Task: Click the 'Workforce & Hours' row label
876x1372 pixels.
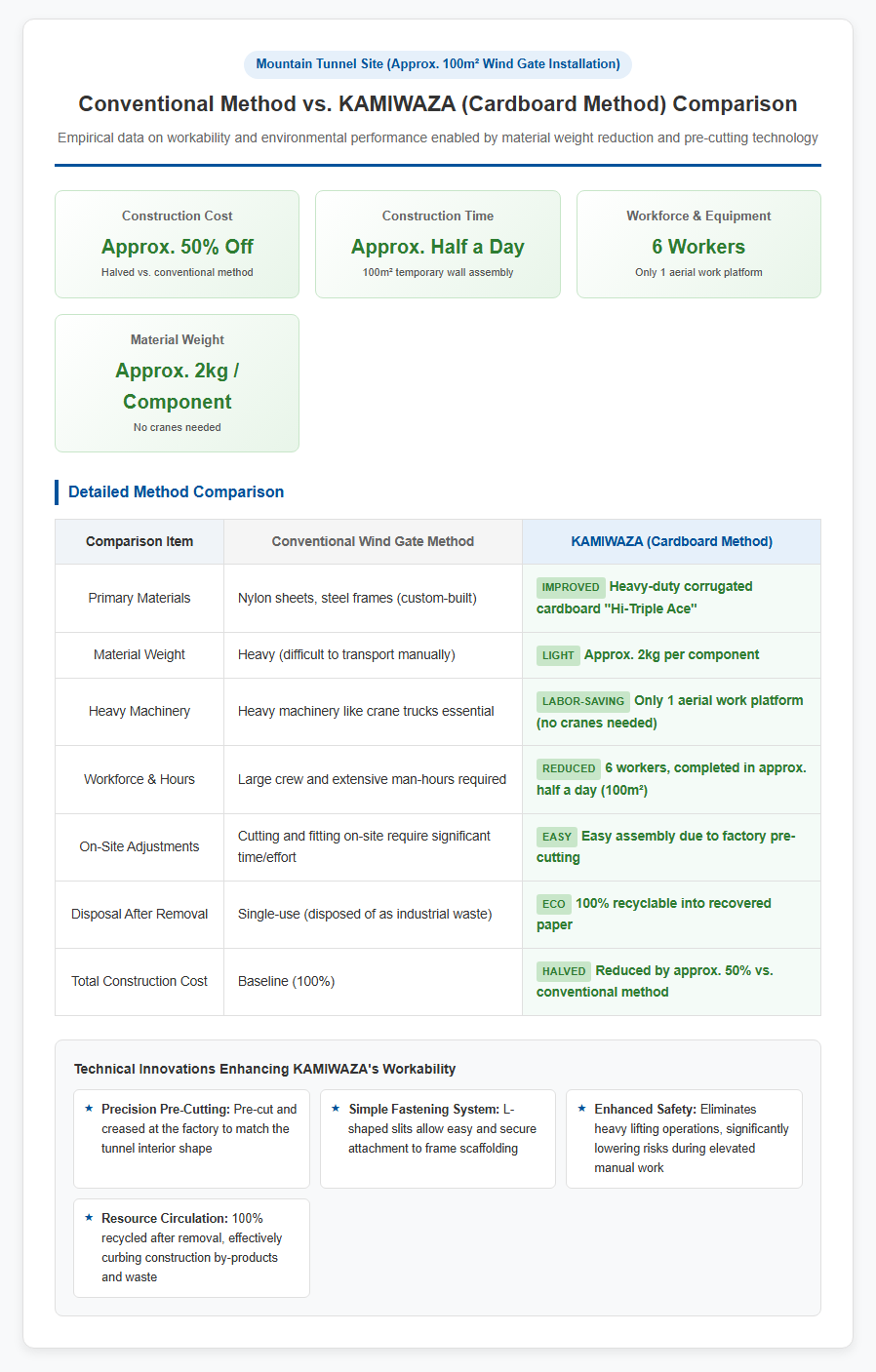Action: tap(139, 779)
